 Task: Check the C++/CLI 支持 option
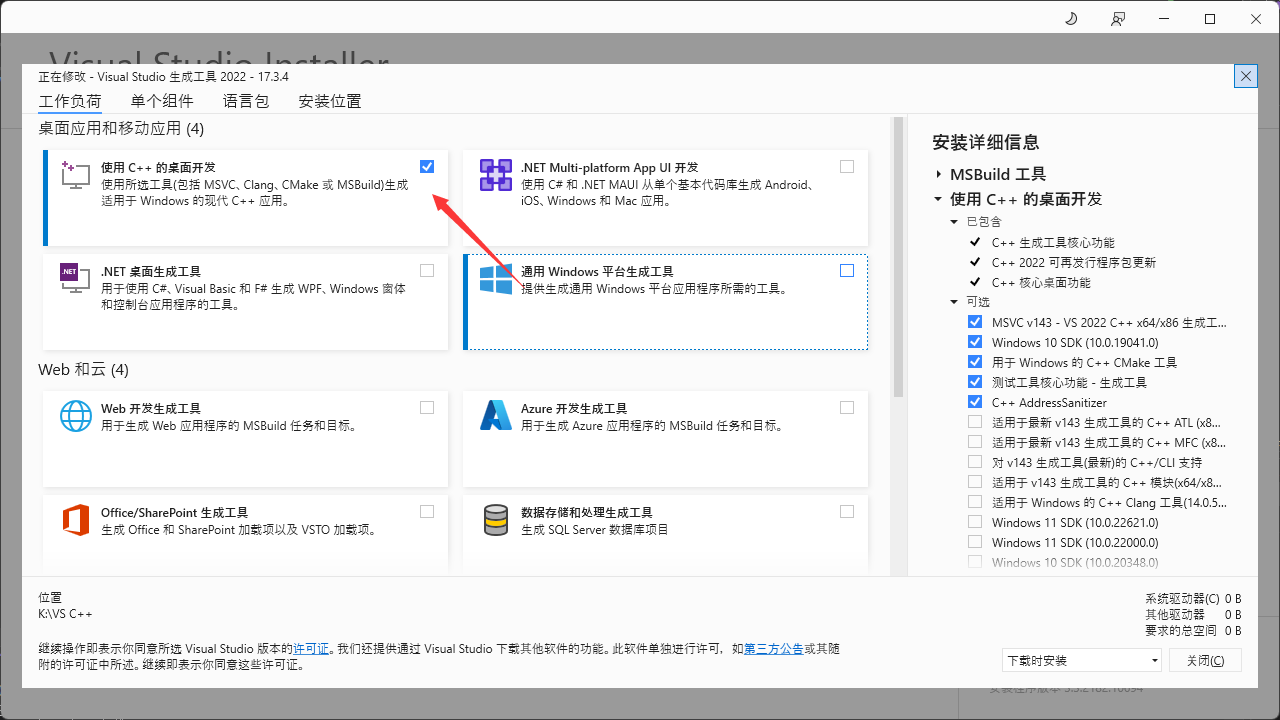coord(975,462)
